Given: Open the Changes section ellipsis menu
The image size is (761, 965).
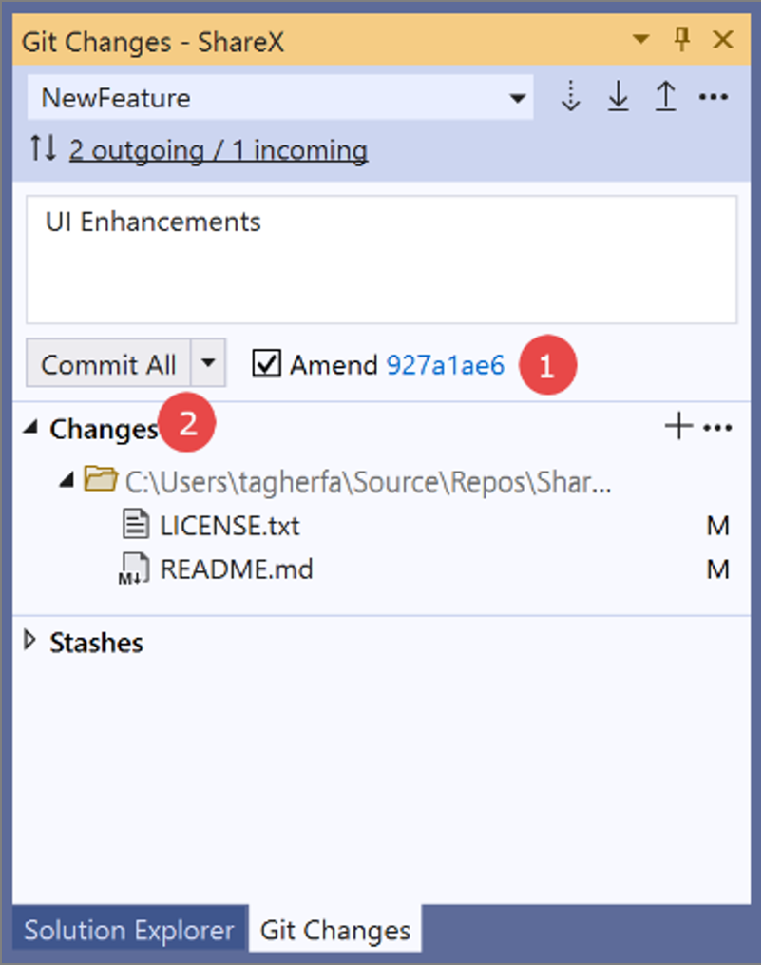Looking at the screenshot, I should [x=719, y=428].
